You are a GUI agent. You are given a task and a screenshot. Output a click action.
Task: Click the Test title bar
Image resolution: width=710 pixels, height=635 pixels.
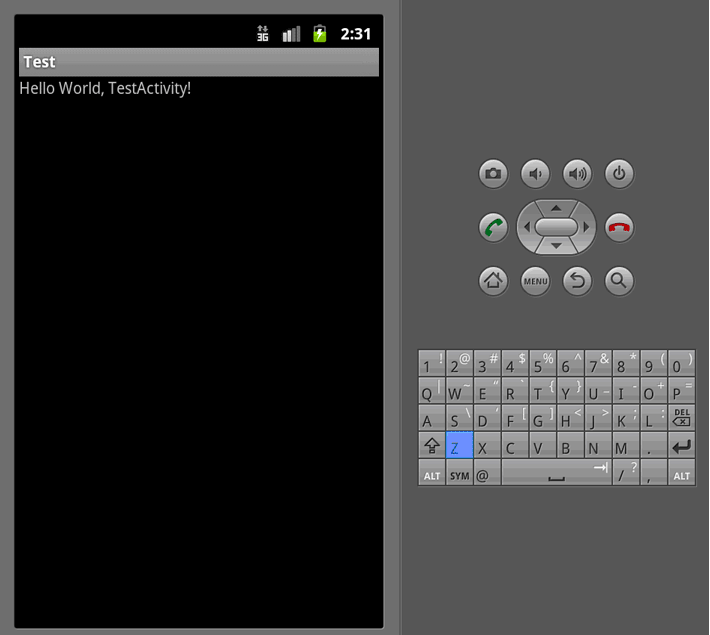pos(199,62)
